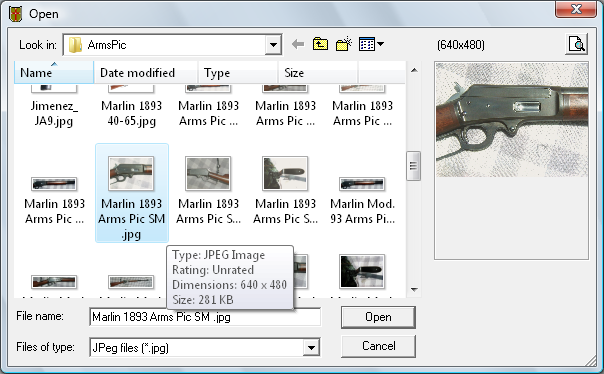
Task: Click the scroll down arrow in file list
Action: pos(414,290)
